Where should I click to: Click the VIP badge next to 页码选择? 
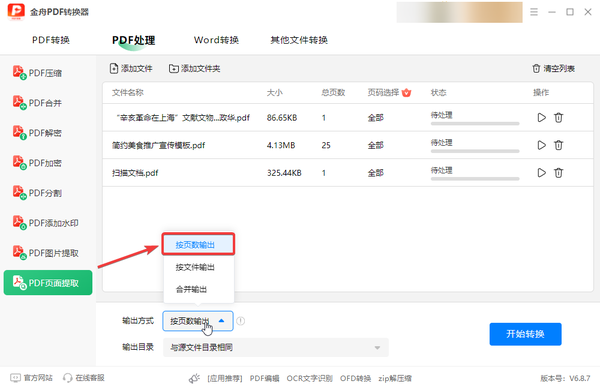click(406, 92)
